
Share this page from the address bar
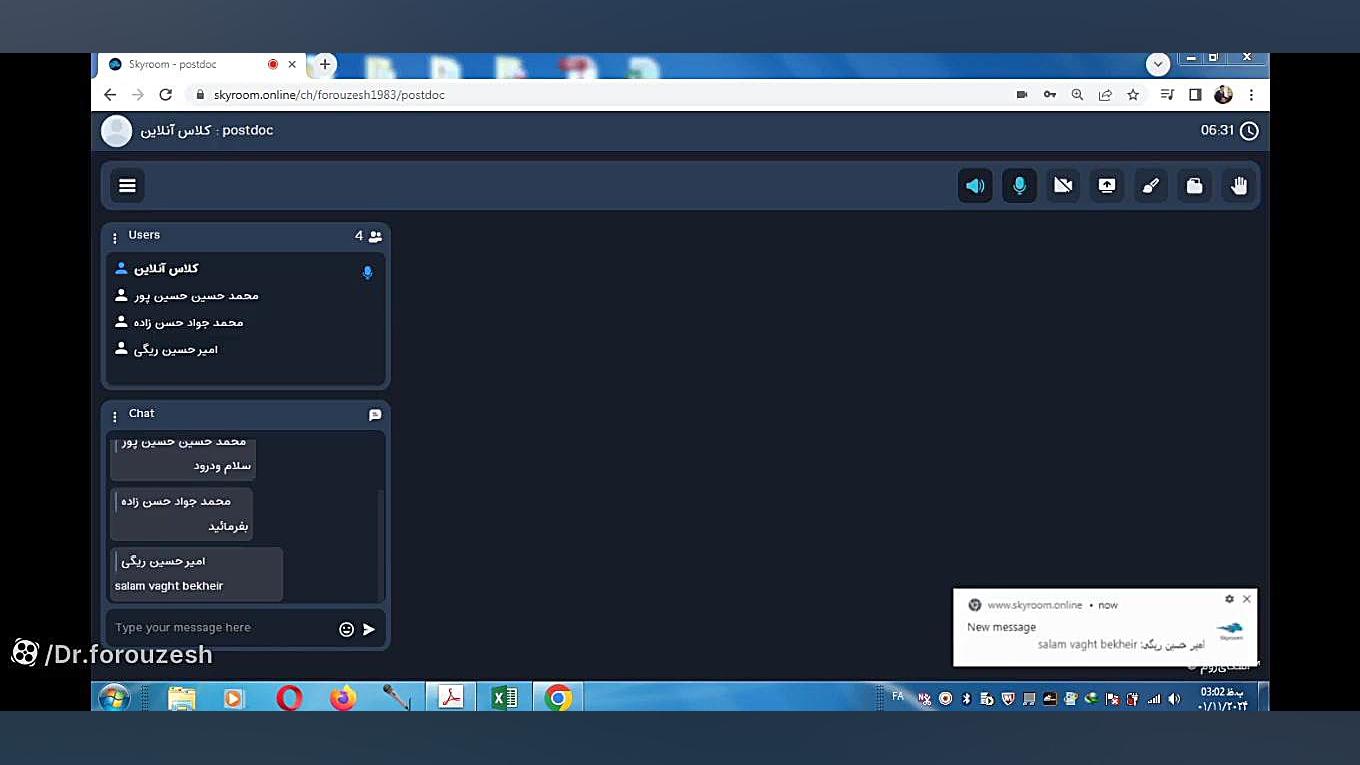coord(1105,95)
